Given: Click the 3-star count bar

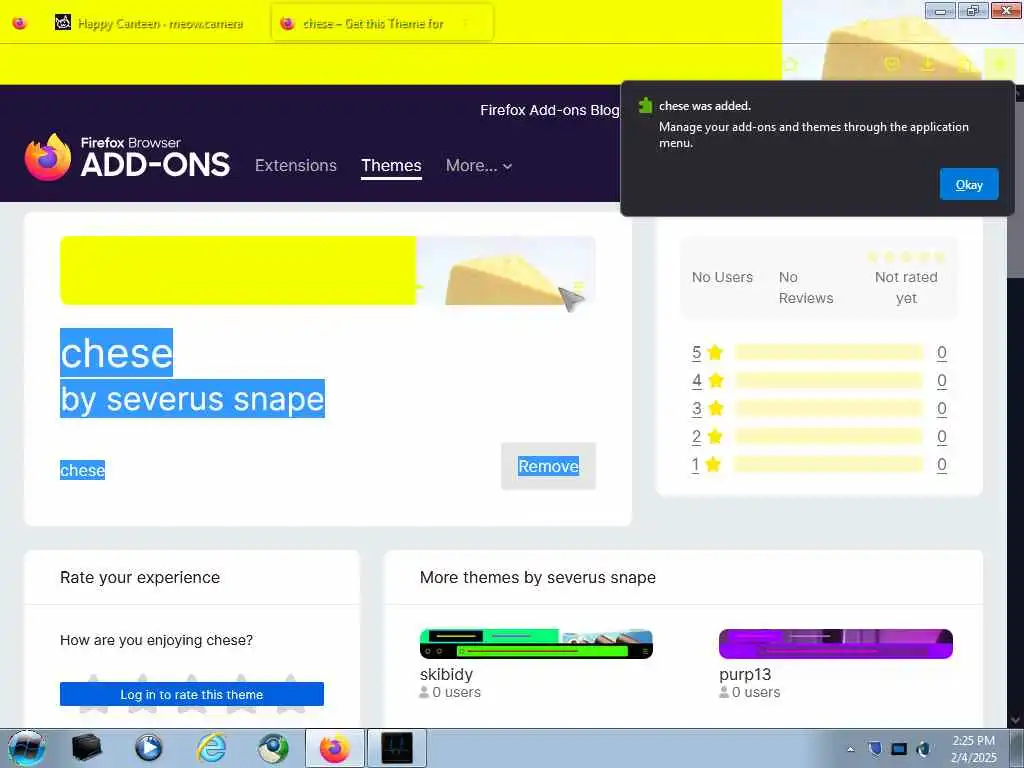Looking at the screenshot, I should pyautogui.click(x=828, y=409).
